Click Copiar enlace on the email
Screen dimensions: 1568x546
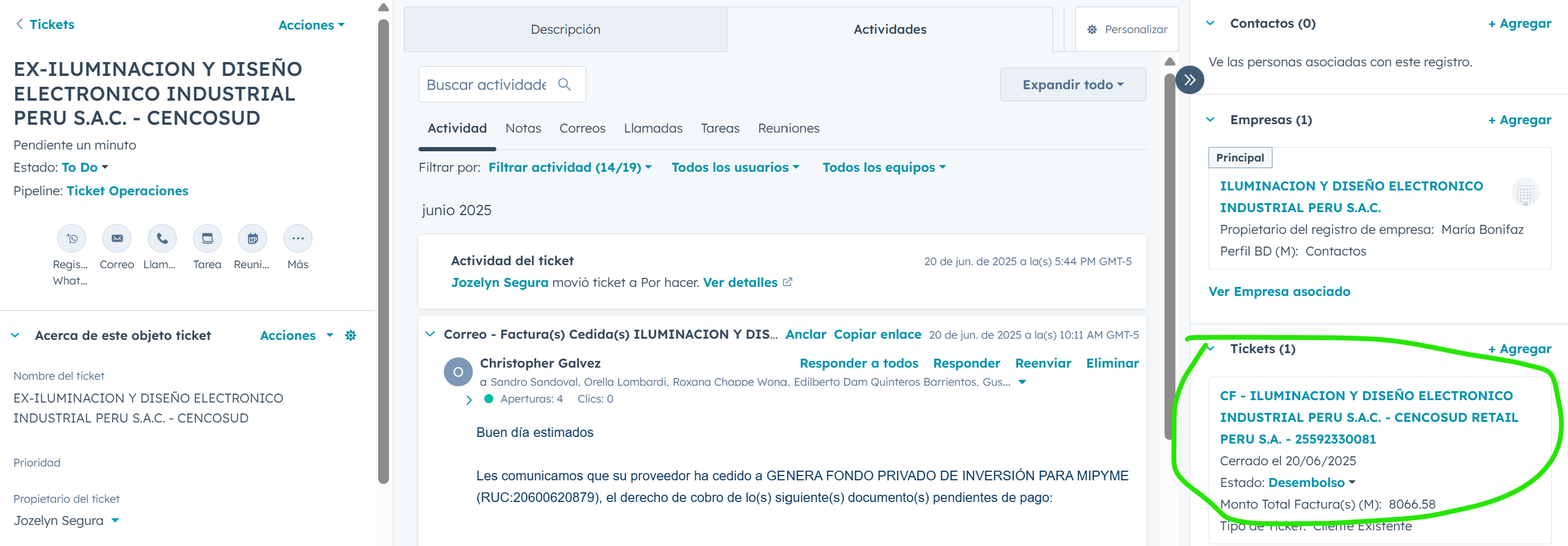click(877, 334)
